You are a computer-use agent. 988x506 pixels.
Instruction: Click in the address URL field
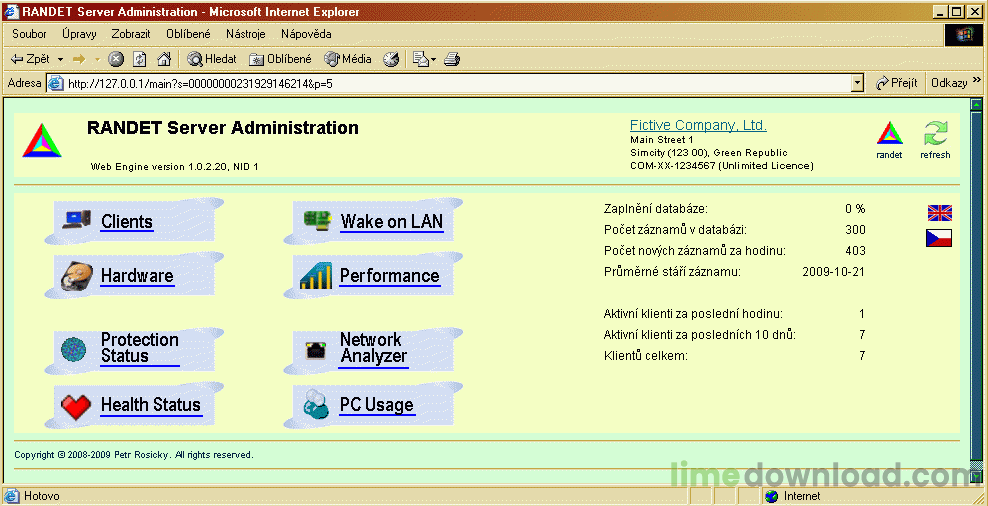456,83
